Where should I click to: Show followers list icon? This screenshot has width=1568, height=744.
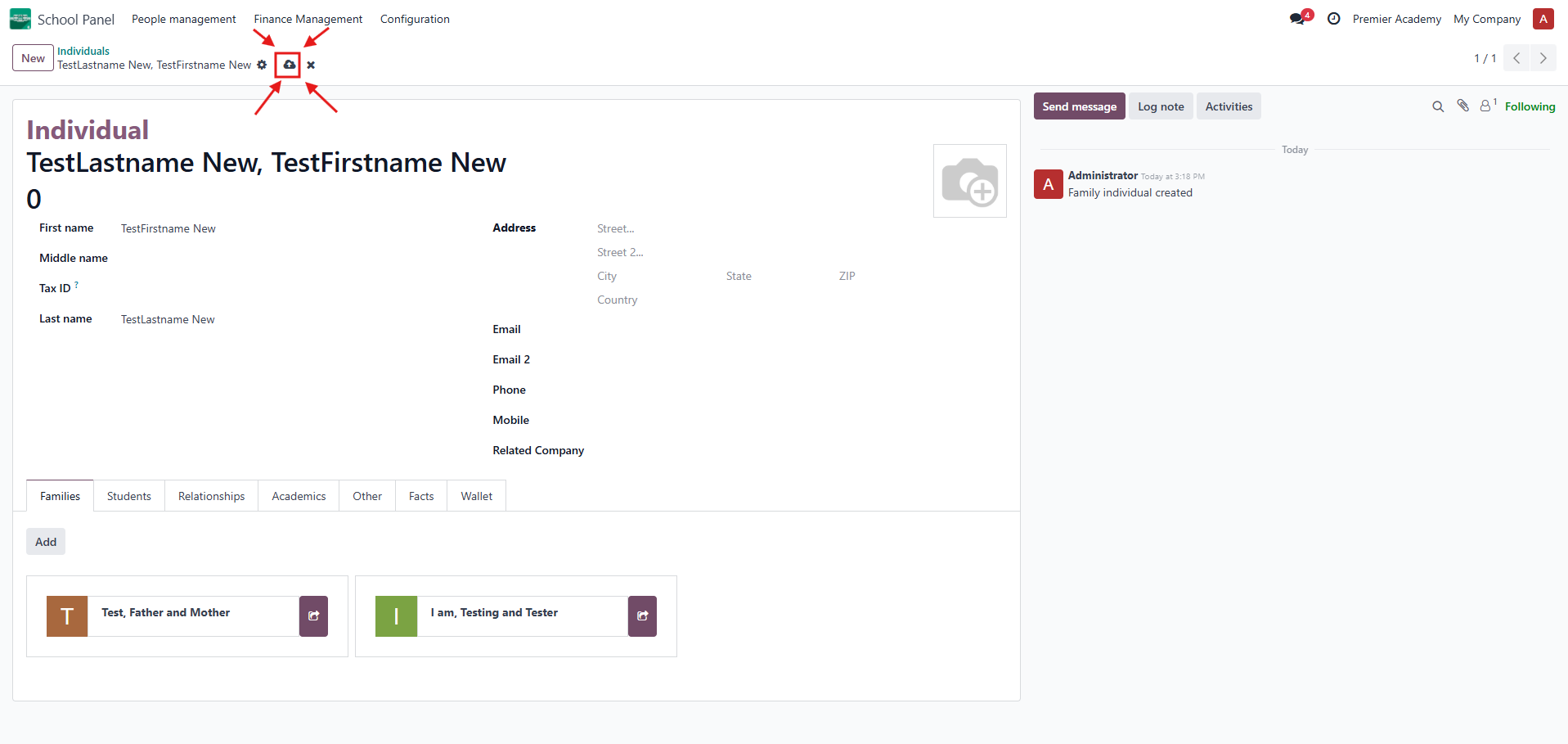pyautogui.click(x=1486, y=106)
